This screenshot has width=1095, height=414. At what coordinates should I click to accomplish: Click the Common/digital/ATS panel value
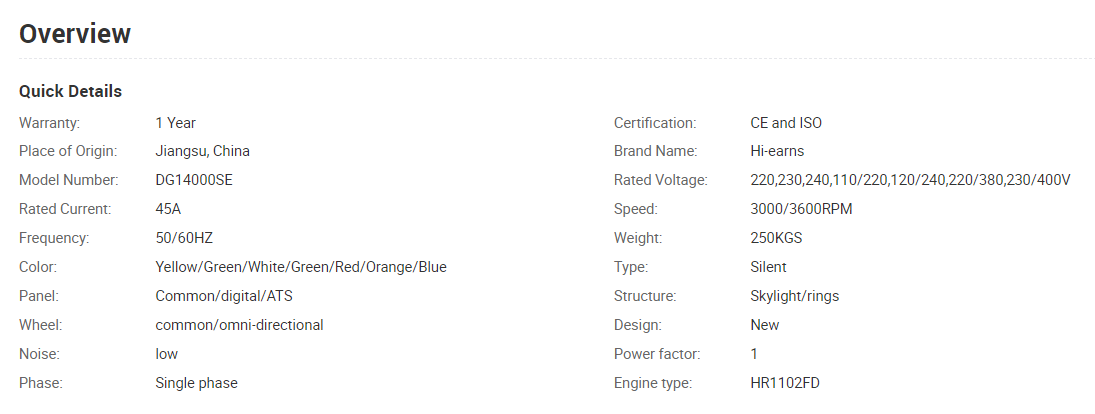224,296
